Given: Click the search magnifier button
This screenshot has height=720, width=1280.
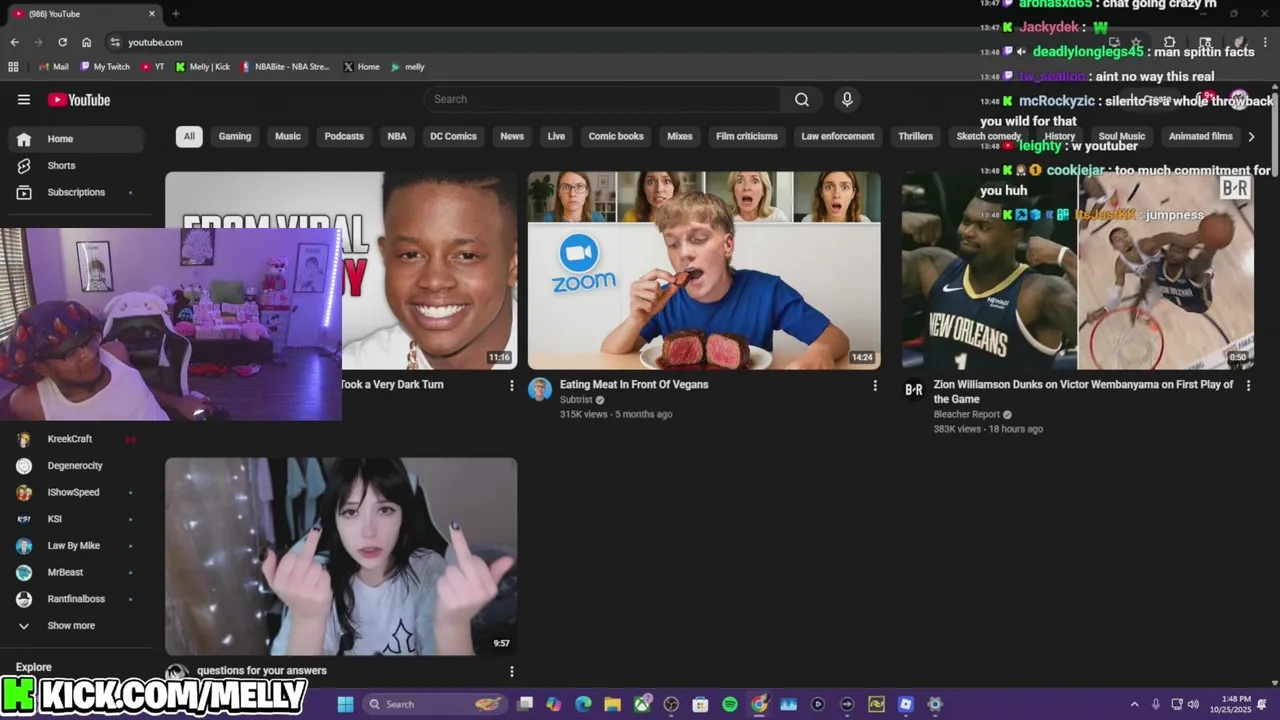Looking at the screenshot, I should (x=802, y=99).
